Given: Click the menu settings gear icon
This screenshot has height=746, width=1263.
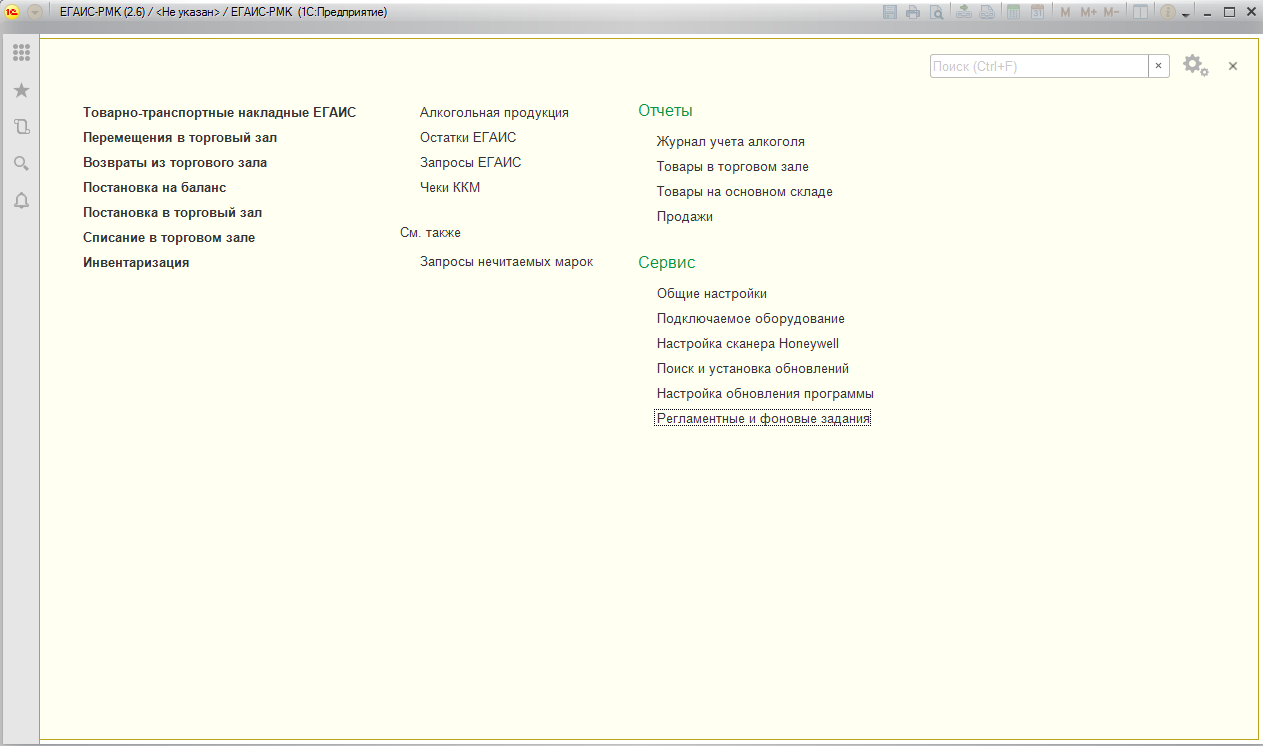Looking at the screenshot, I should (1194, 66).
